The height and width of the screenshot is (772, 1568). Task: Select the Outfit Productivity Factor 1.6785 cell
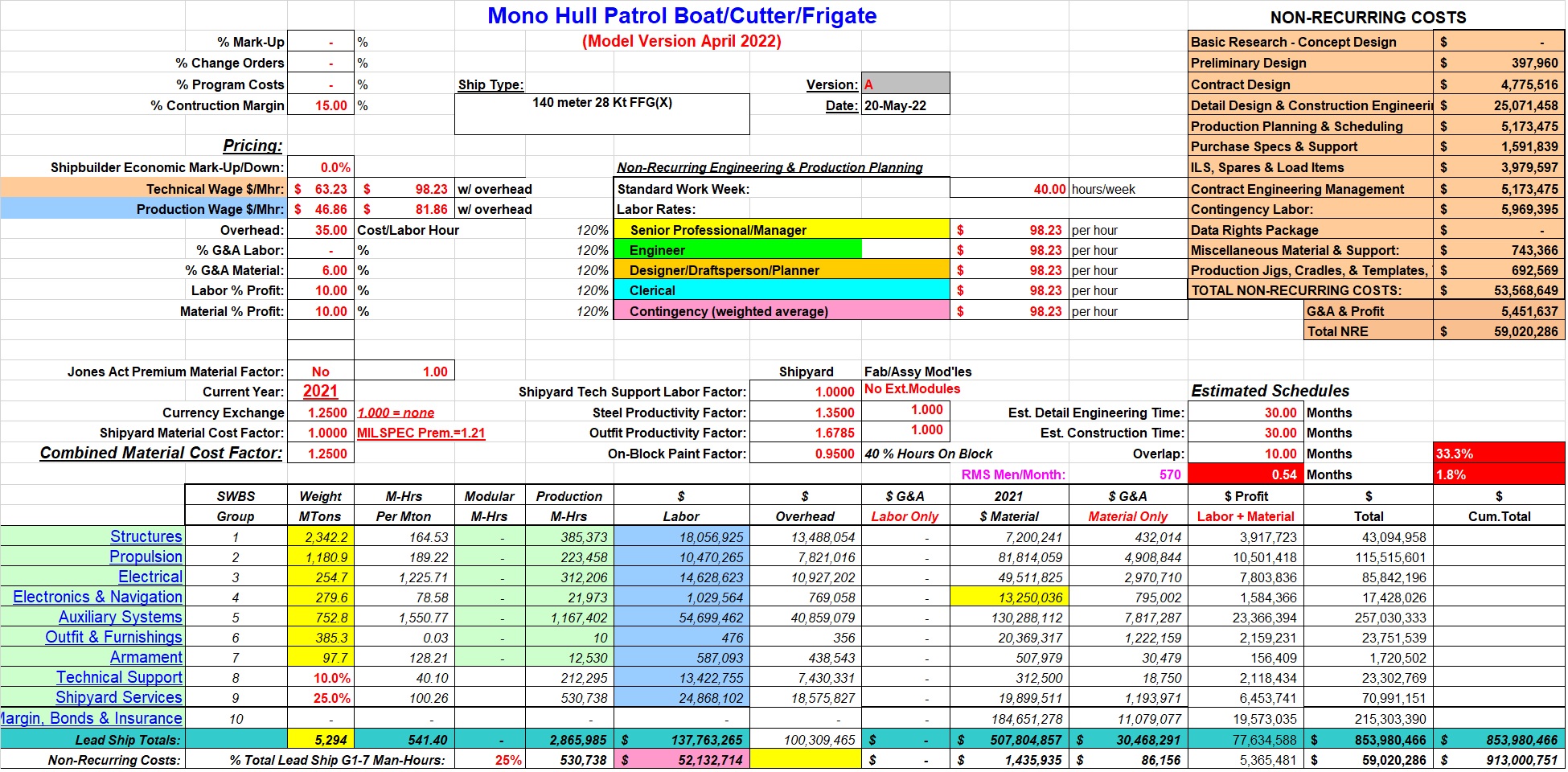805,433
